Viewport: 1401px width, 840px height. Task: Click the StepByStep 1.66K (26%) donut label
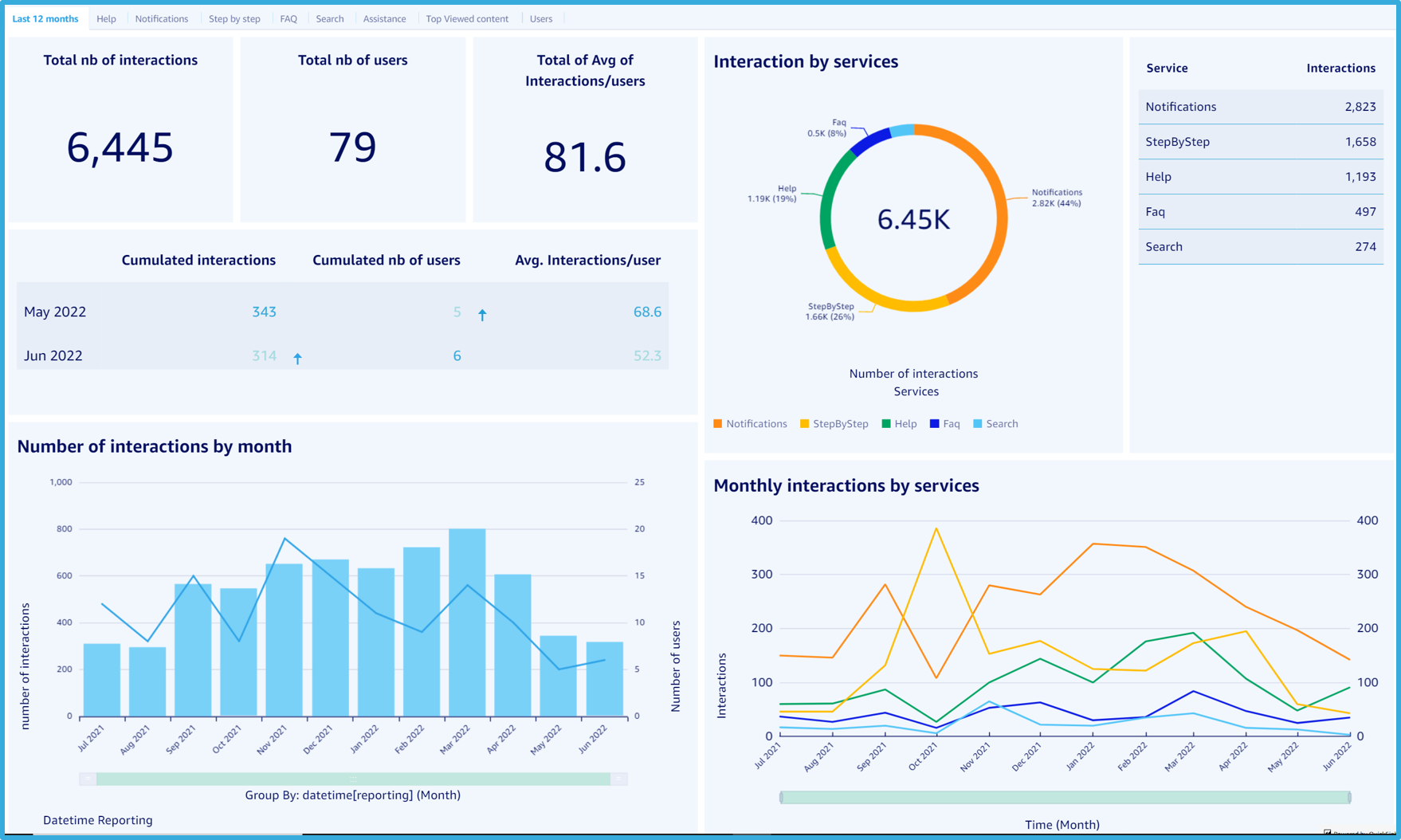[x=830, y=312]
